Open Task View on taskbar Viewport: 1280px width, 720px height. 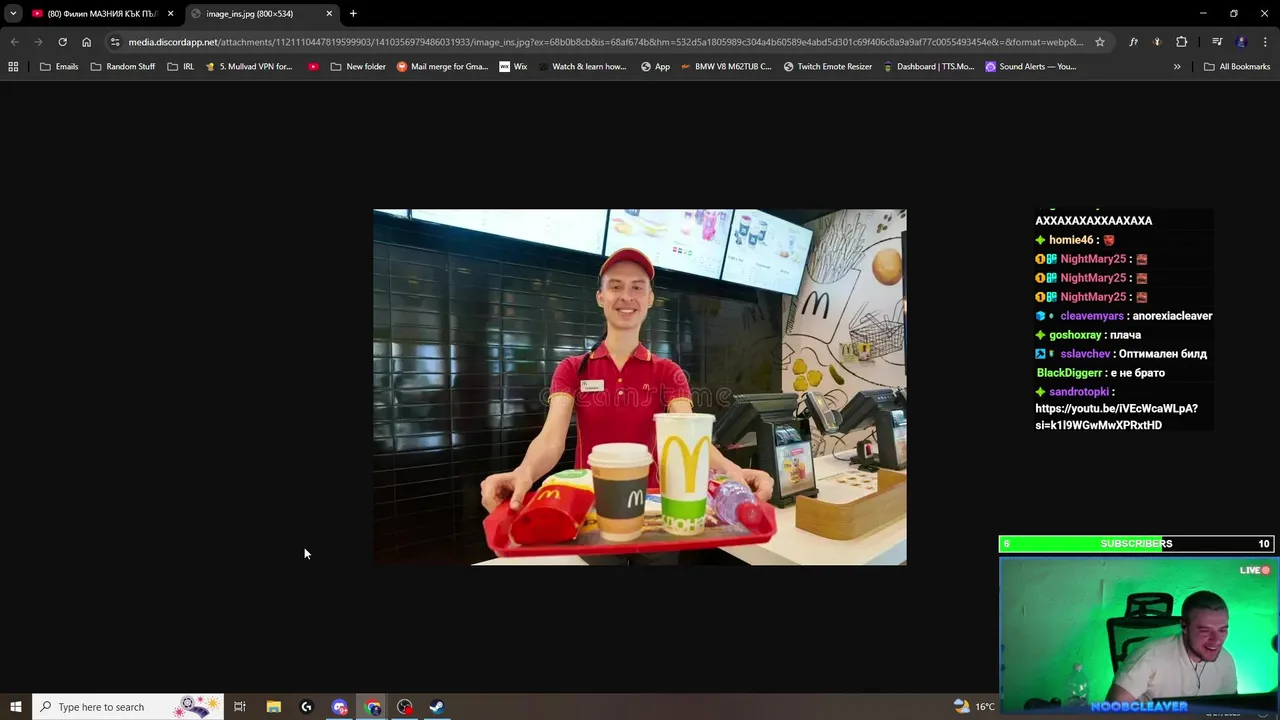click(240, 707)
